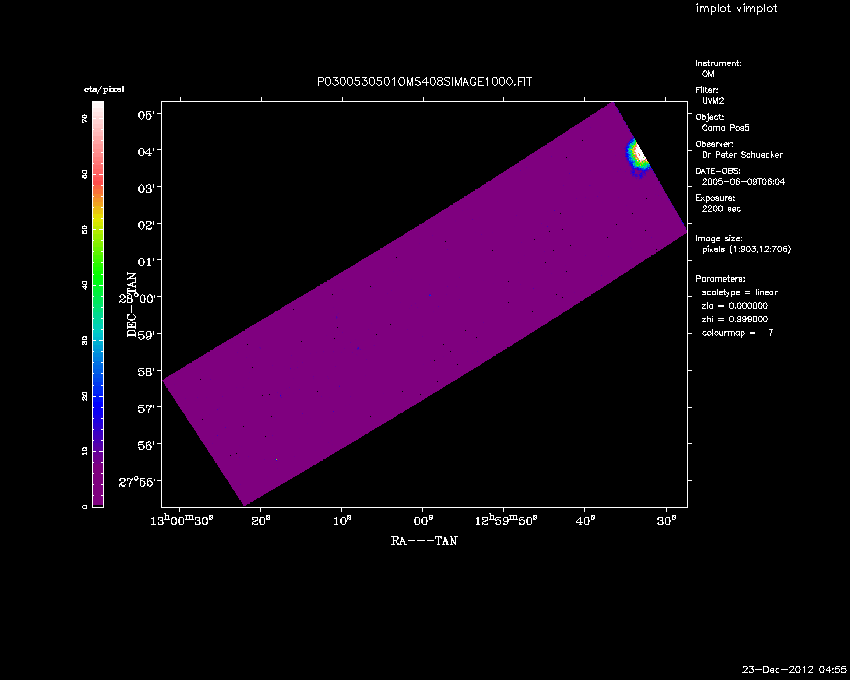
Task: Click the object name 'Coma Pos5'
Action: pyautogui.click(x=725, y=128)
